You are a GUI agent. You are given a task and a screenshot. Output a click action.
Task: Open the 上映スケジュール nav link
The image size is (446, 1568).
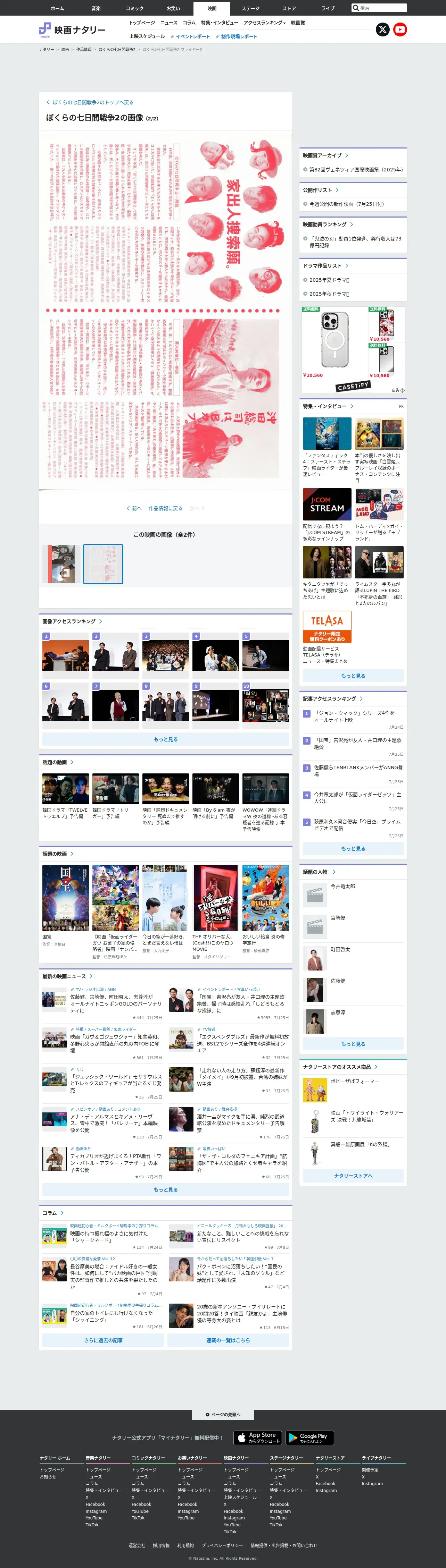click(x=147, y=36)
